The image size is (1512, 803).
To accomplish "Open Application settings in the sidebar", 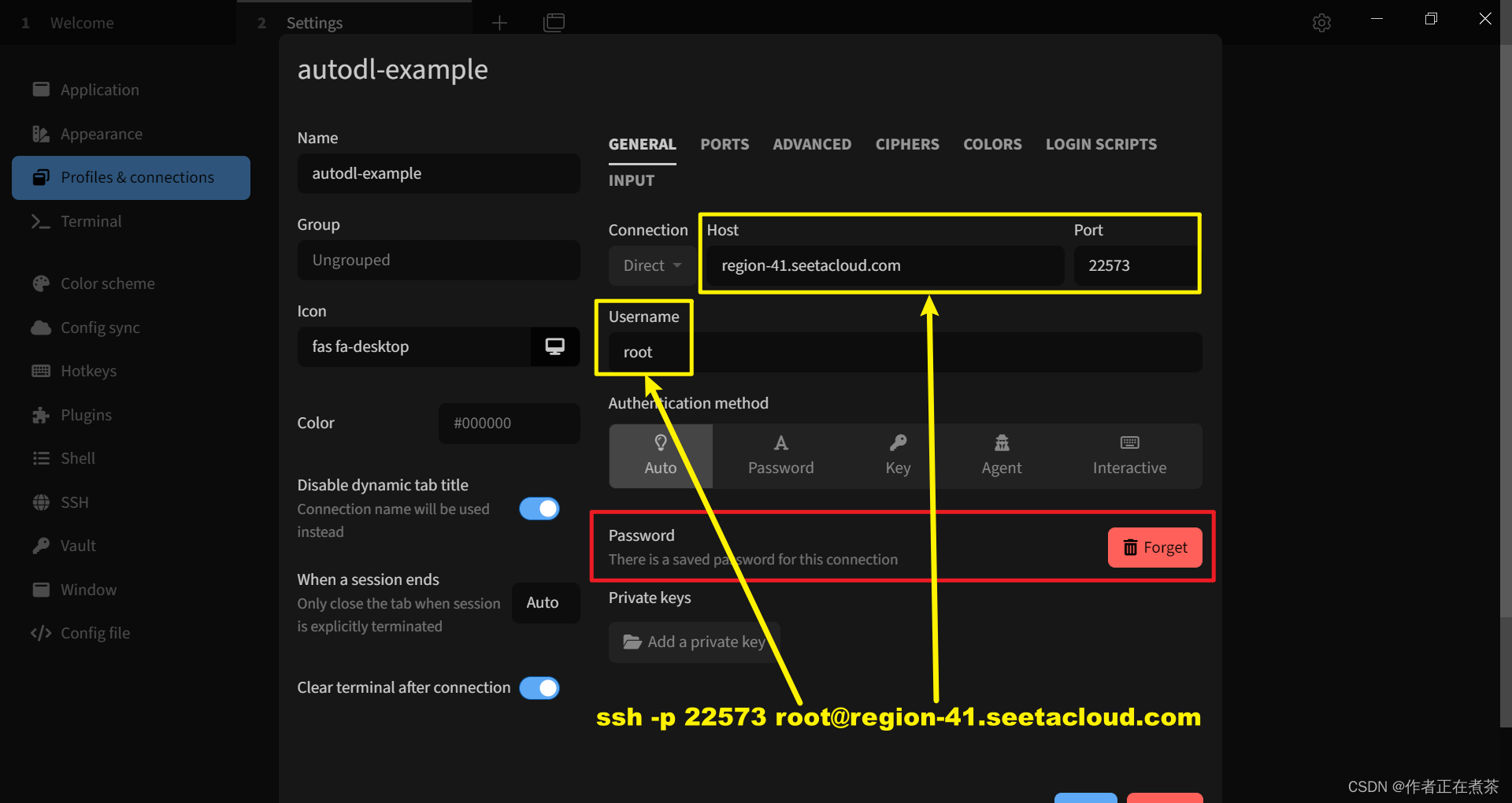I will [x=131, y=90].
